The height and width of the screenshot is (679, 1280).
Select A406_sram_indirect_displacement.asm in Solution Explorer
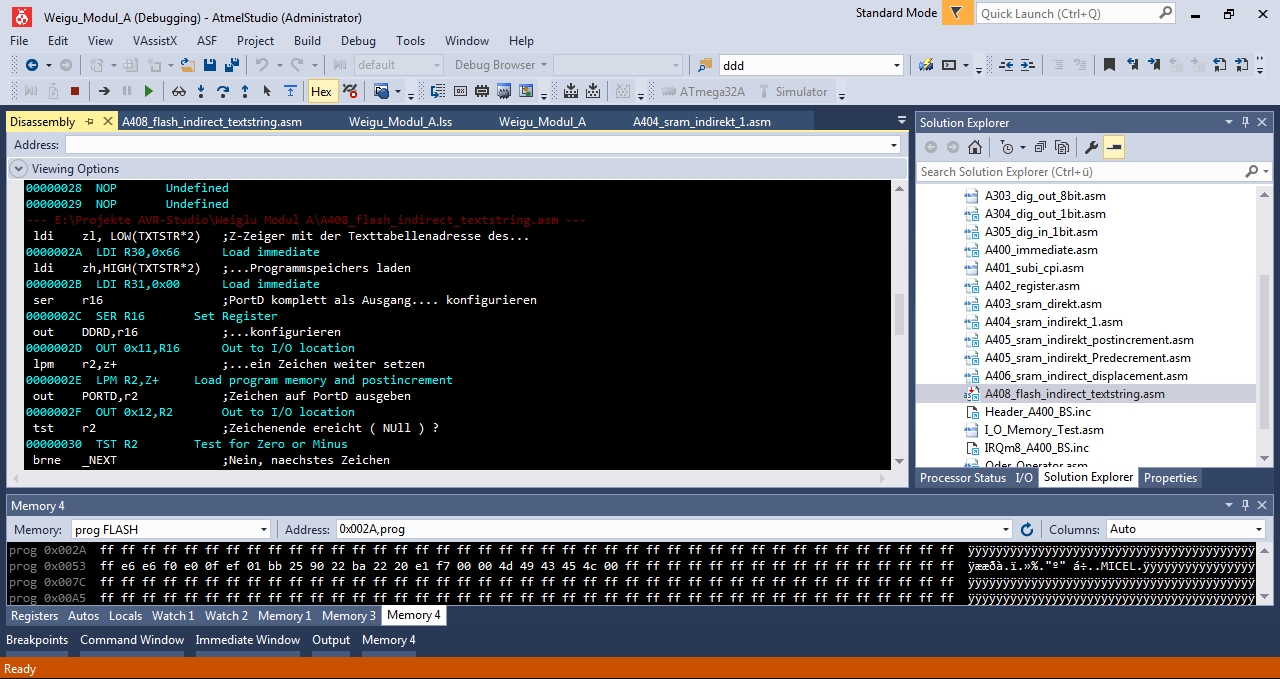point(1086,376)
